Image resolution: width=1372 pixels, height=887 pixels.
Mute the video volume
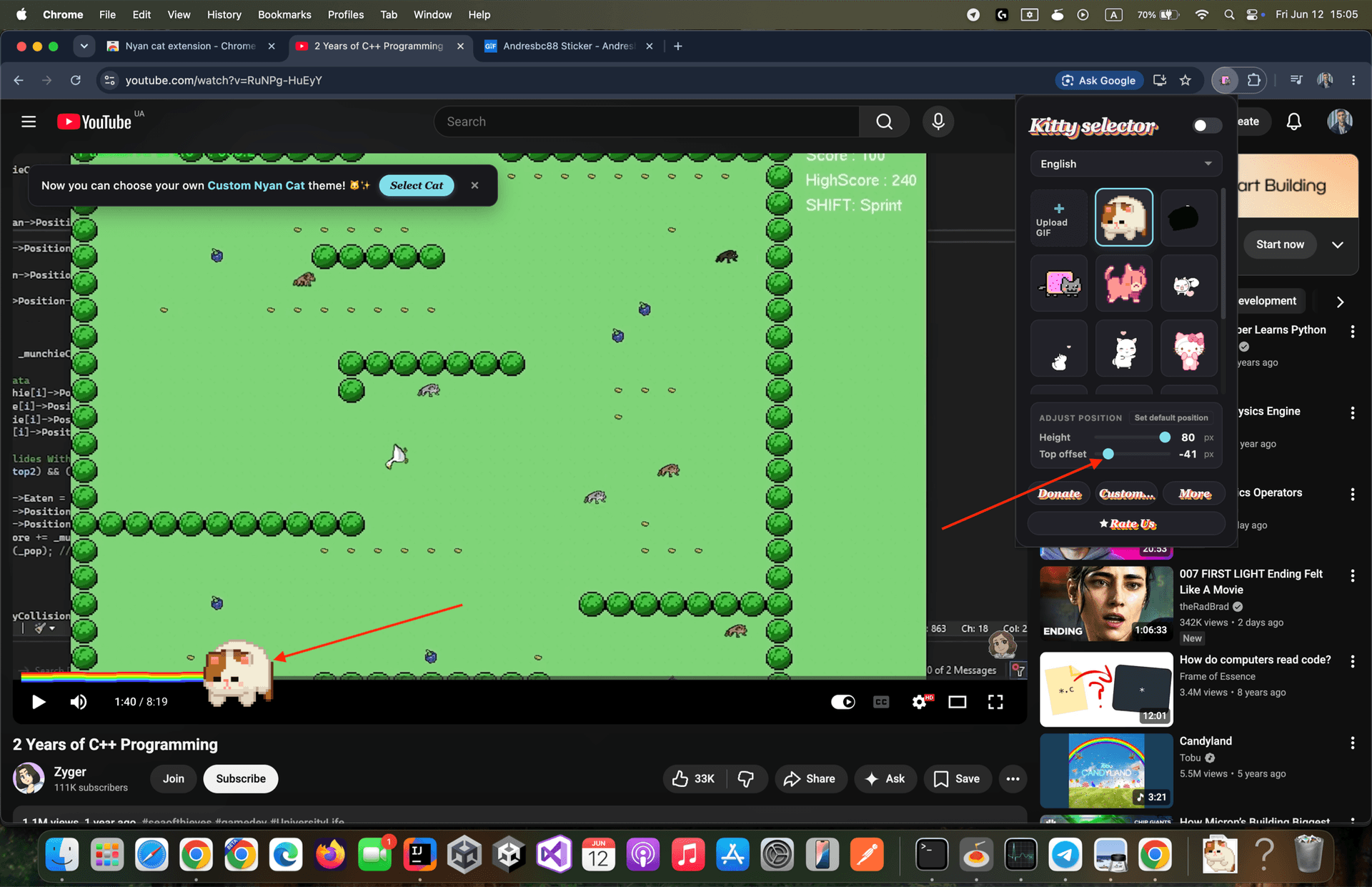point(79,702)
